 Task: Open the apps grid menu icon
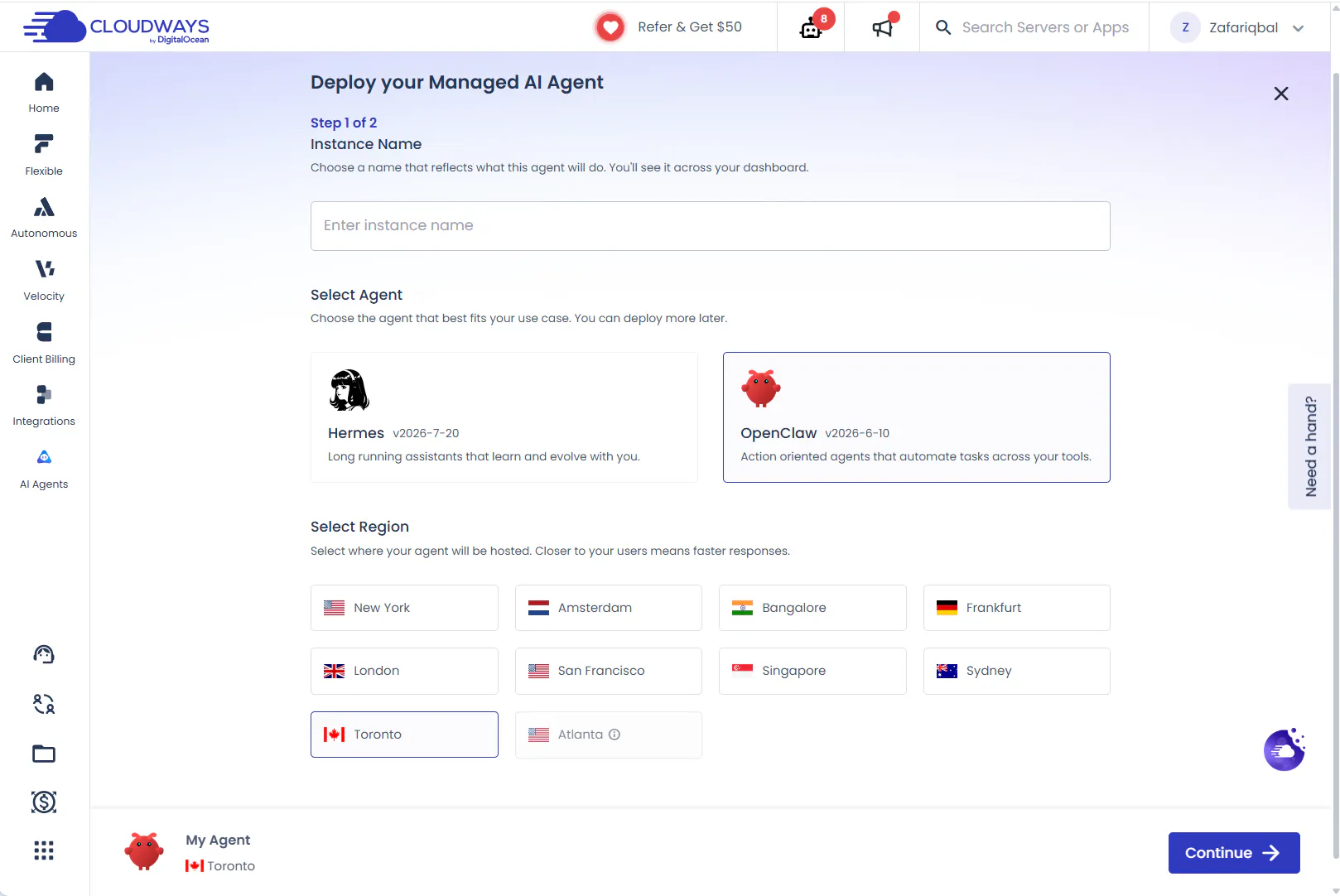tap(44, 850)
